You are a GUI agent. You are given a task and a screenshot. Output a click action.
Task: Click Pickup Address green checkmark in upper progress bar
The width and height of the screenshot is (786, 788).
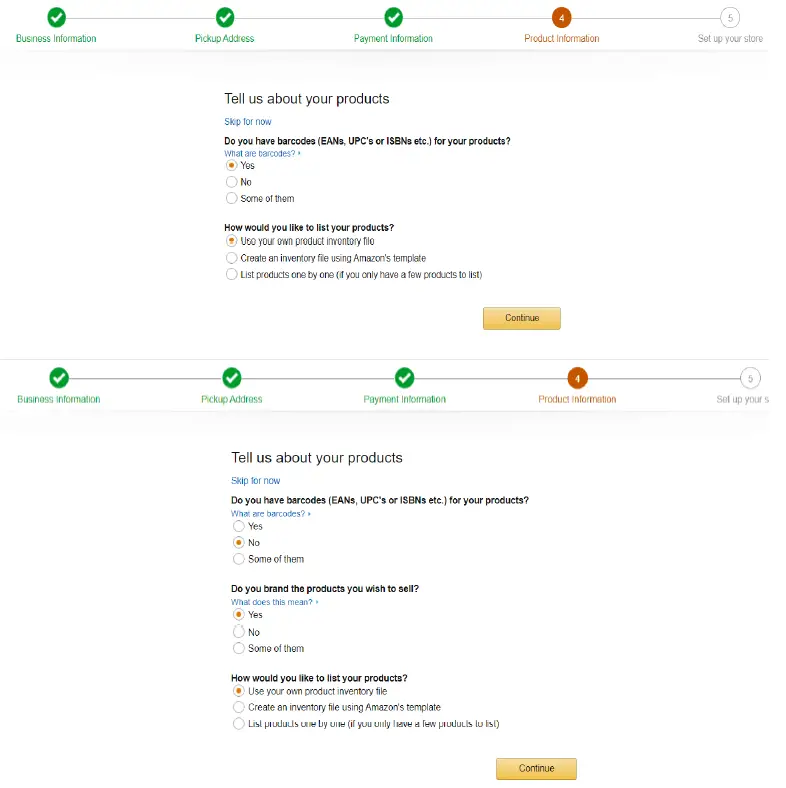225,17
